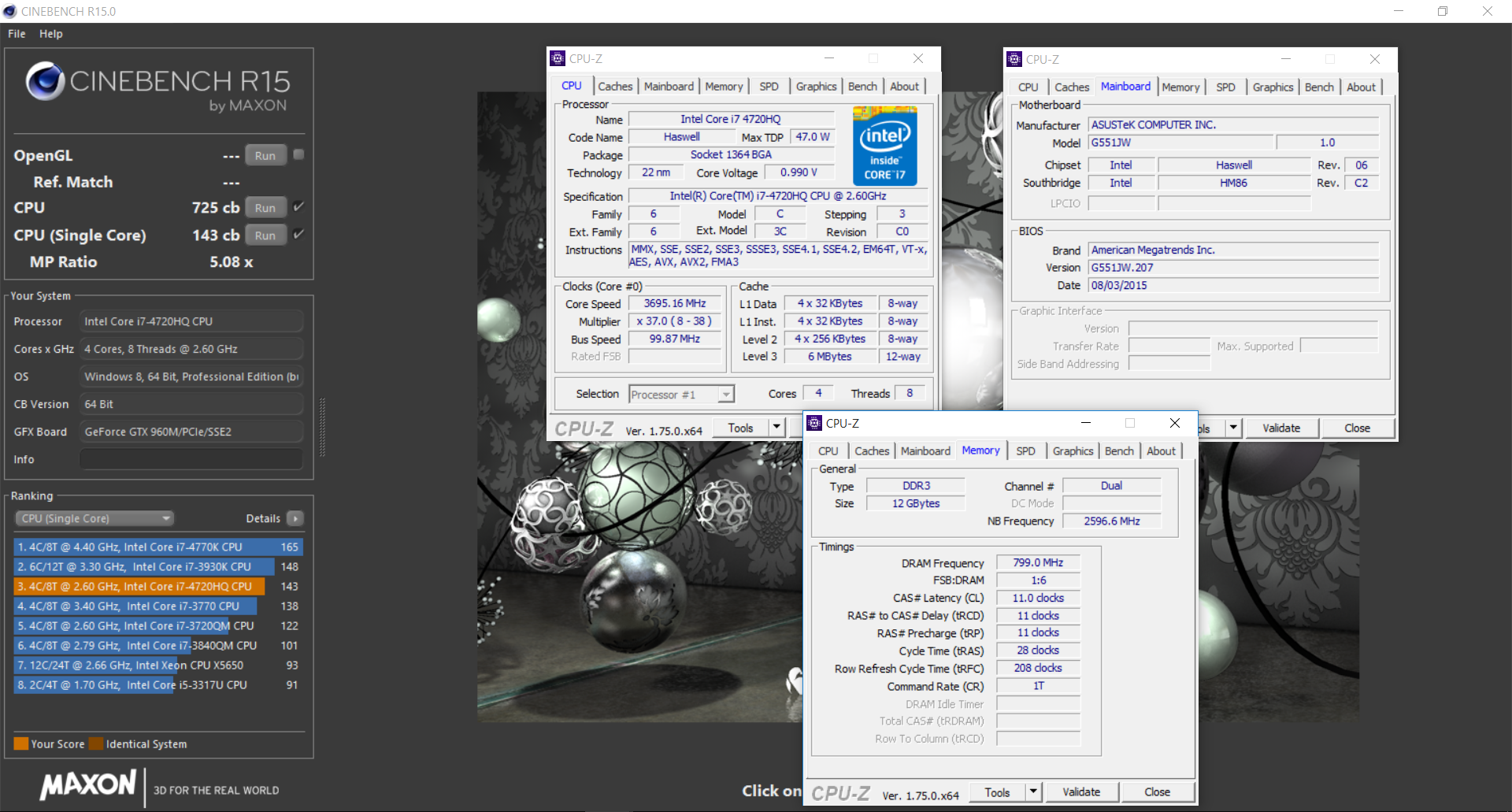Screen dimensions: 1512x812
Task: Open the ranking Details arrow button
Action: (x=295, y=518)
